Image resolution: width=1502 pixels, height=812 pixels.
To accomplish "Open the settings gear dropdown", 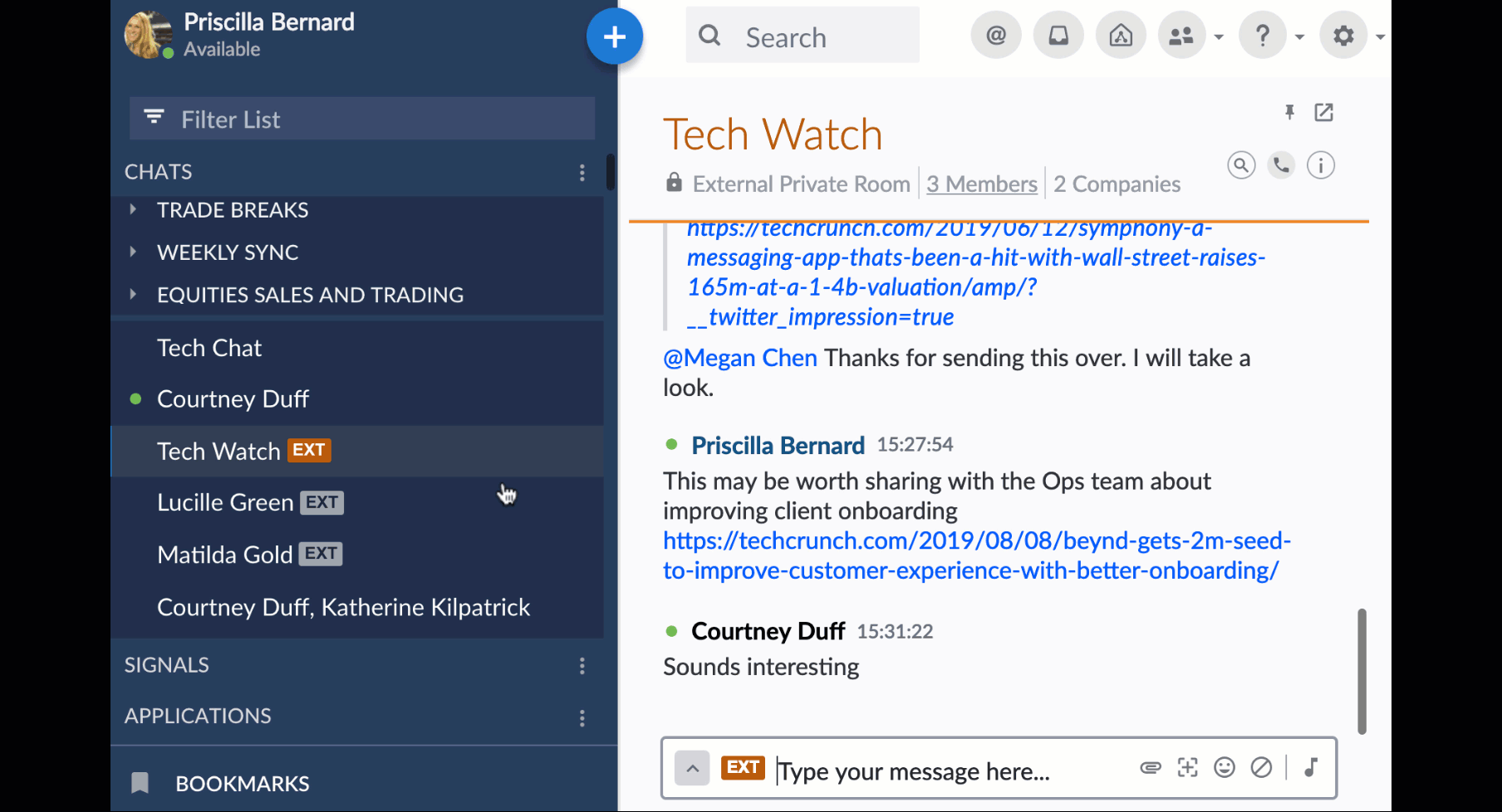I will [x=1343, y=36].
